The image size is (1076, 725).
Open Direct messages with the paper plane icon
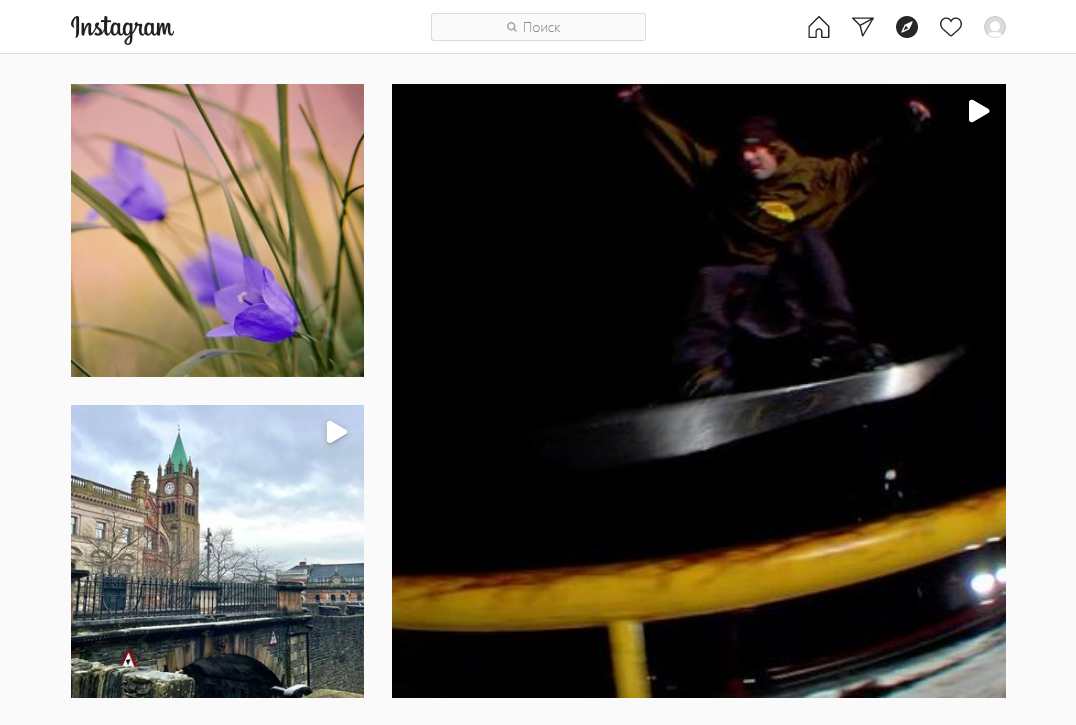pos(862,27)
